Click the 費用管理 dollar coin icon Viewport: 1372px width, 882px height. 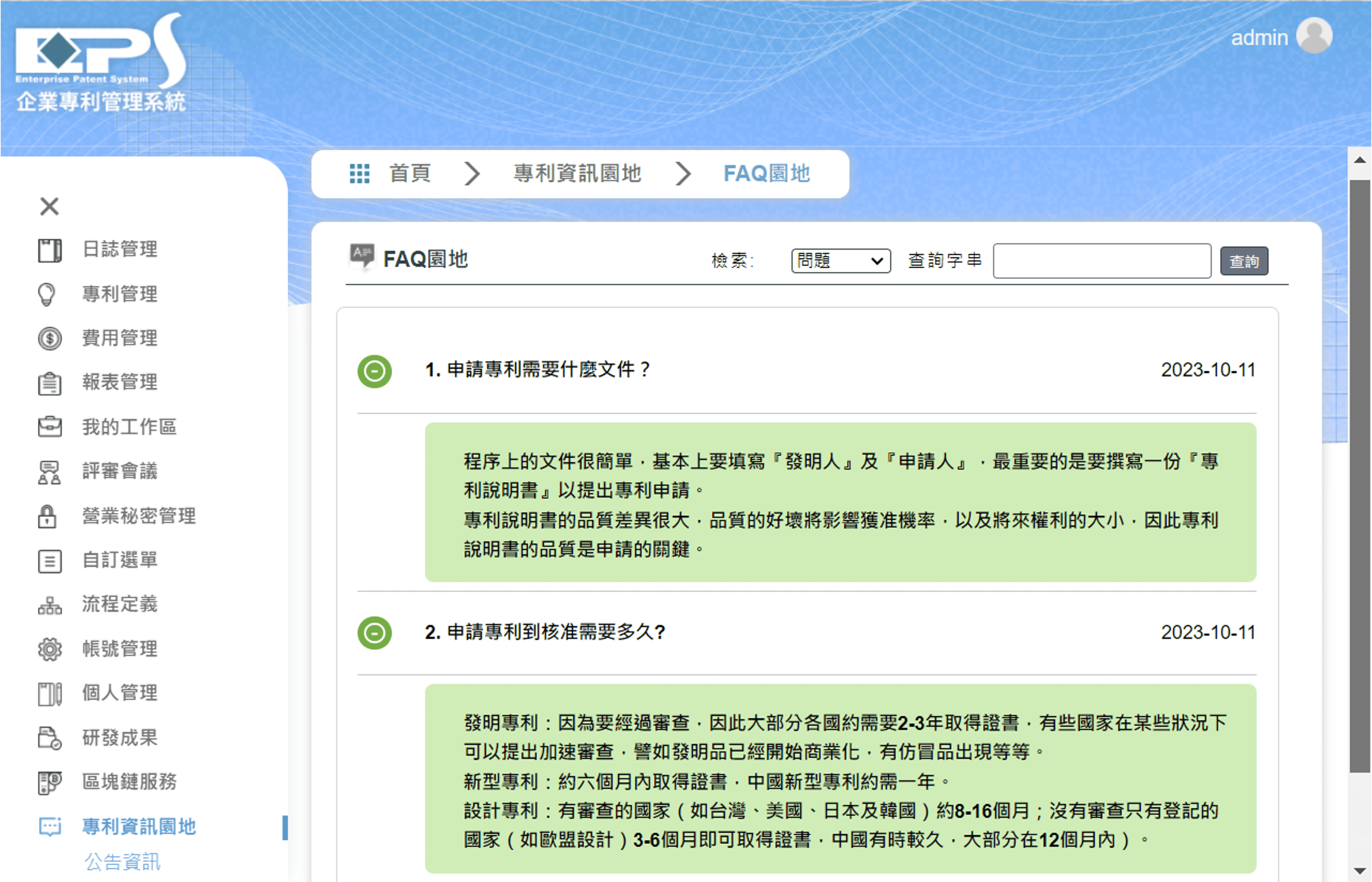tap(50, 339)
